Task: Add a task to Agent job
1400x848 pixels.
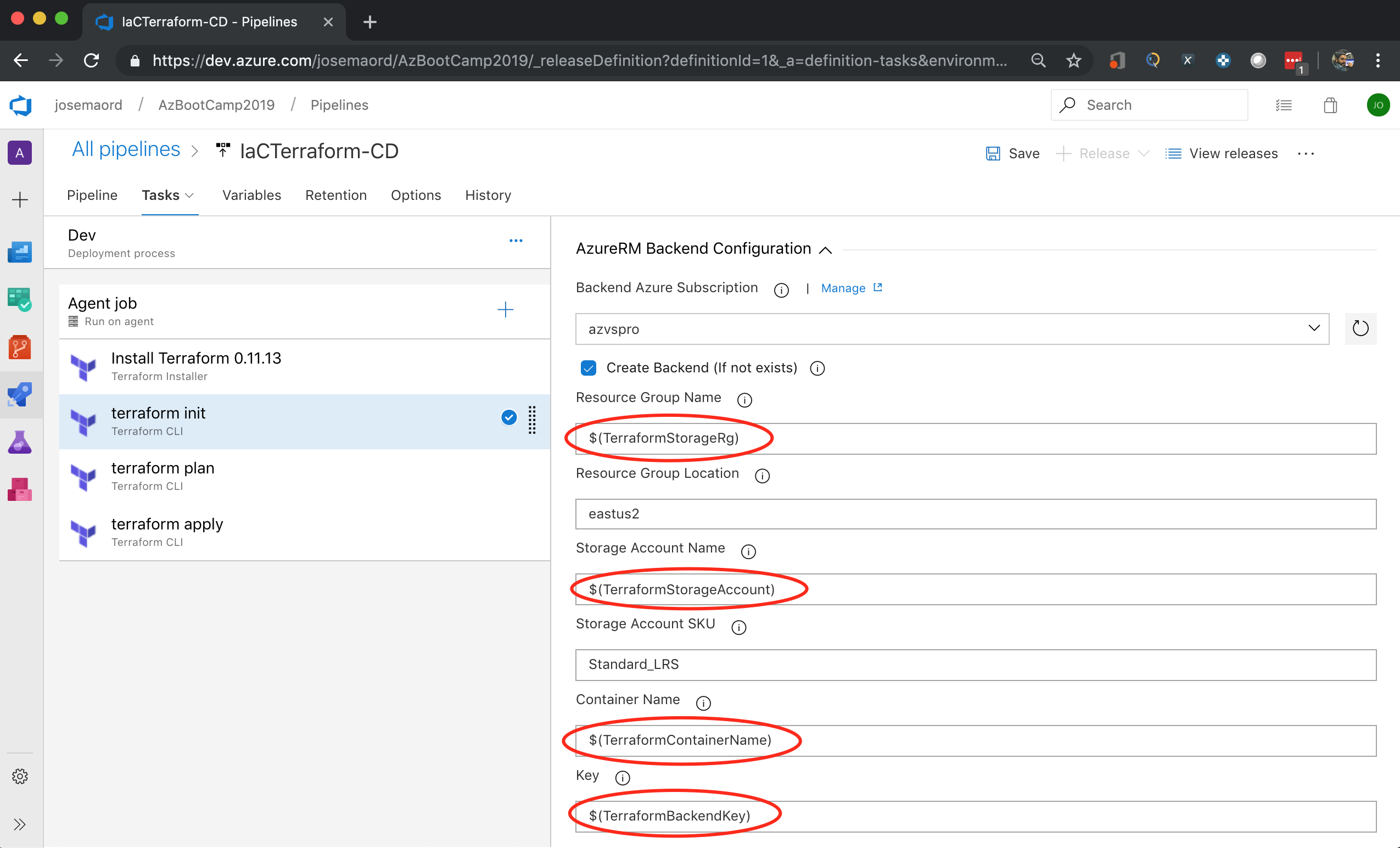Action: (x=505, y=310)
